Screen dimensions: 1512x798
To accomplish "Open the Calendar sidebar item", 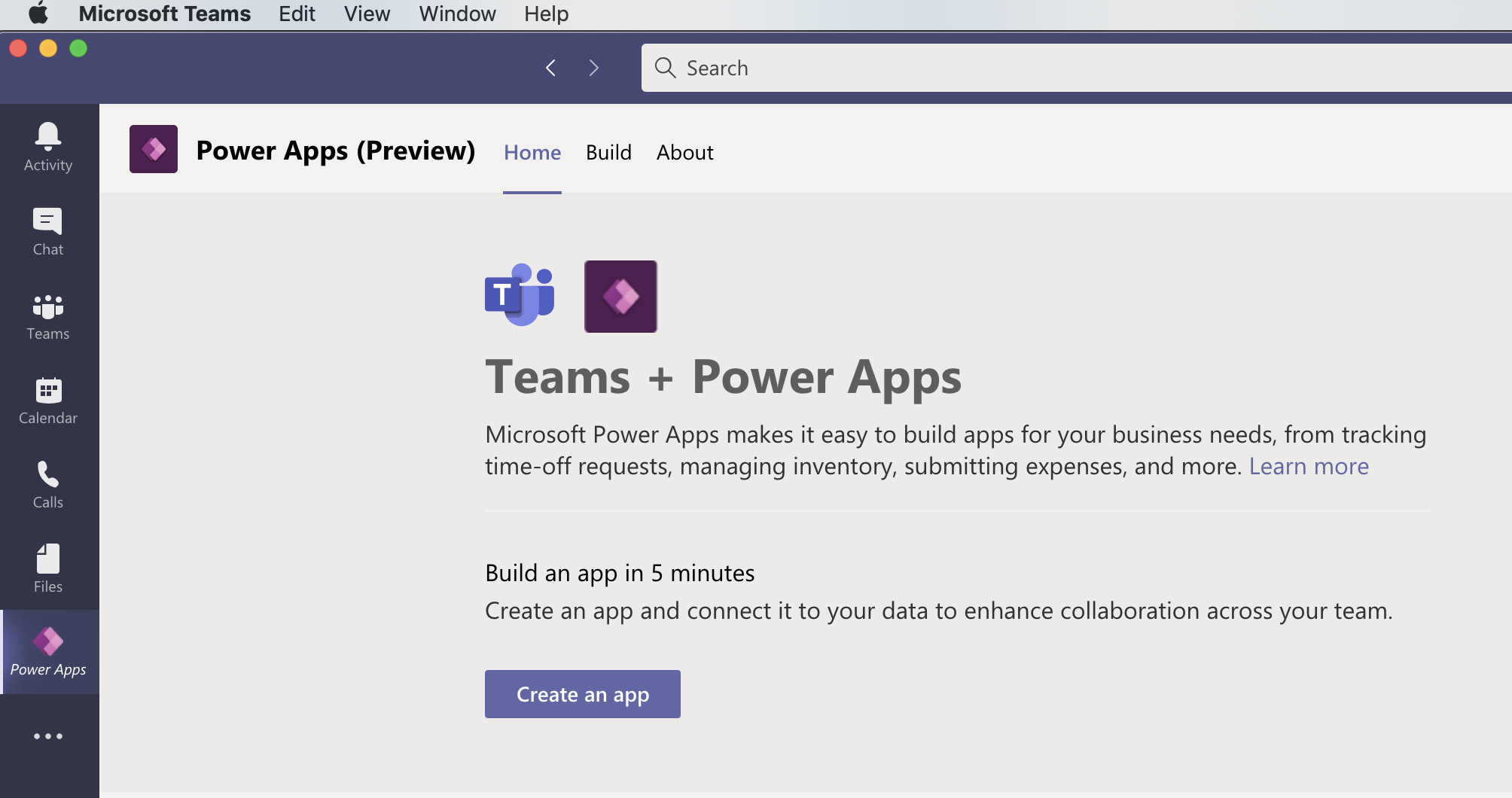I will 48,400.
